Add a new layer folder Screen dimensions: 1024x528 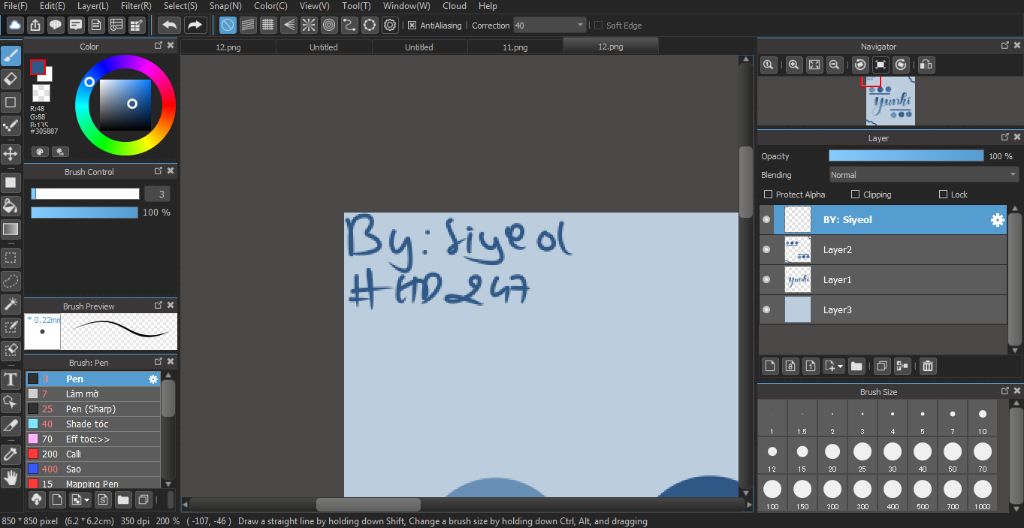[856, 366]
